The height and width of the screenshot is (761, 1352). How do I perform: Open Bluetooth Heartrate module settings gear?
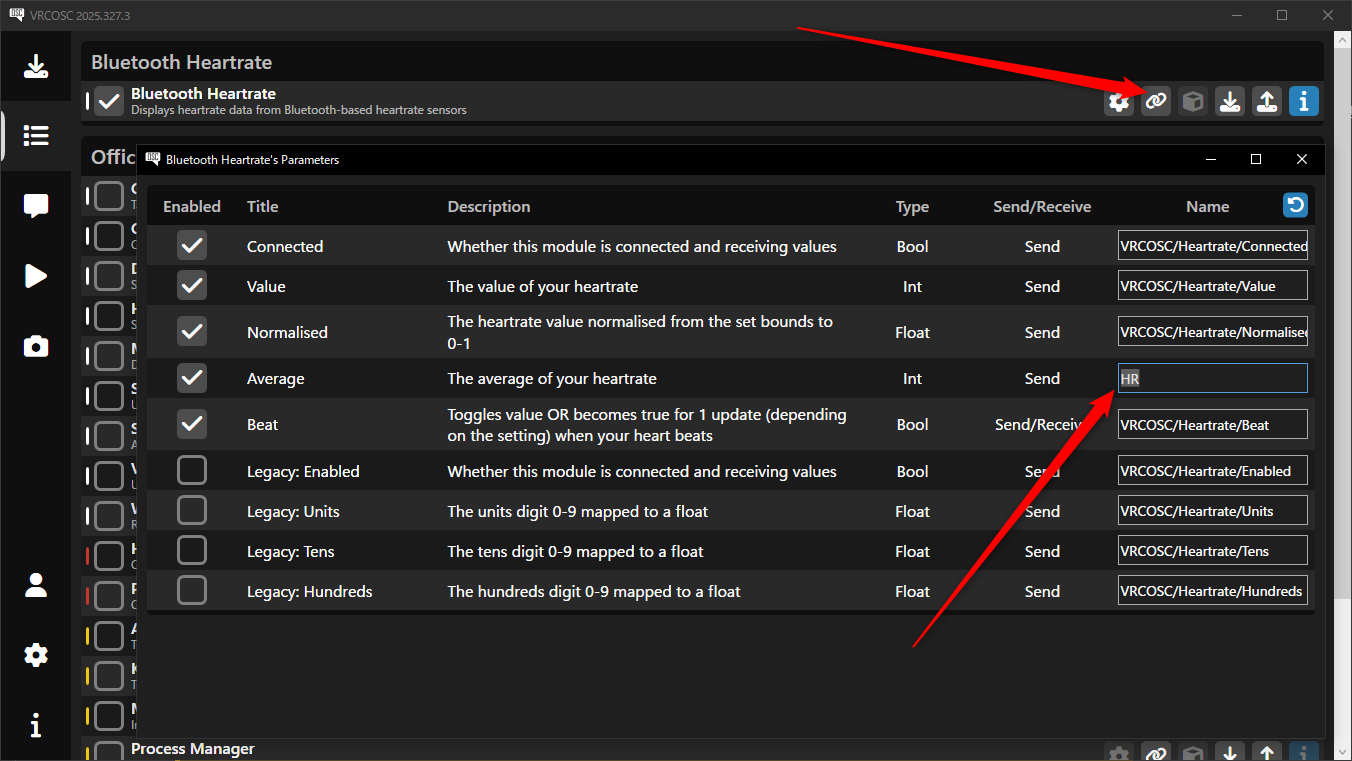click(1119, 101)
